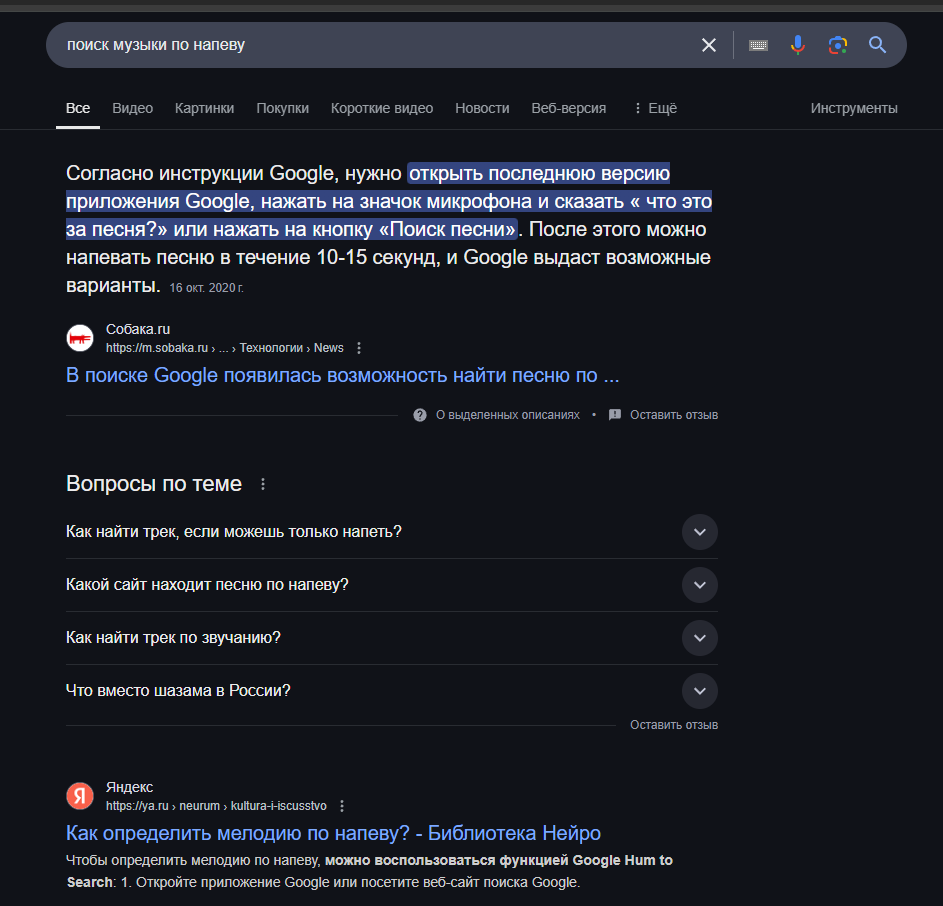943x906 pixels.
Task: Switch to the Короткие видео tab
Action: point(382,108)
